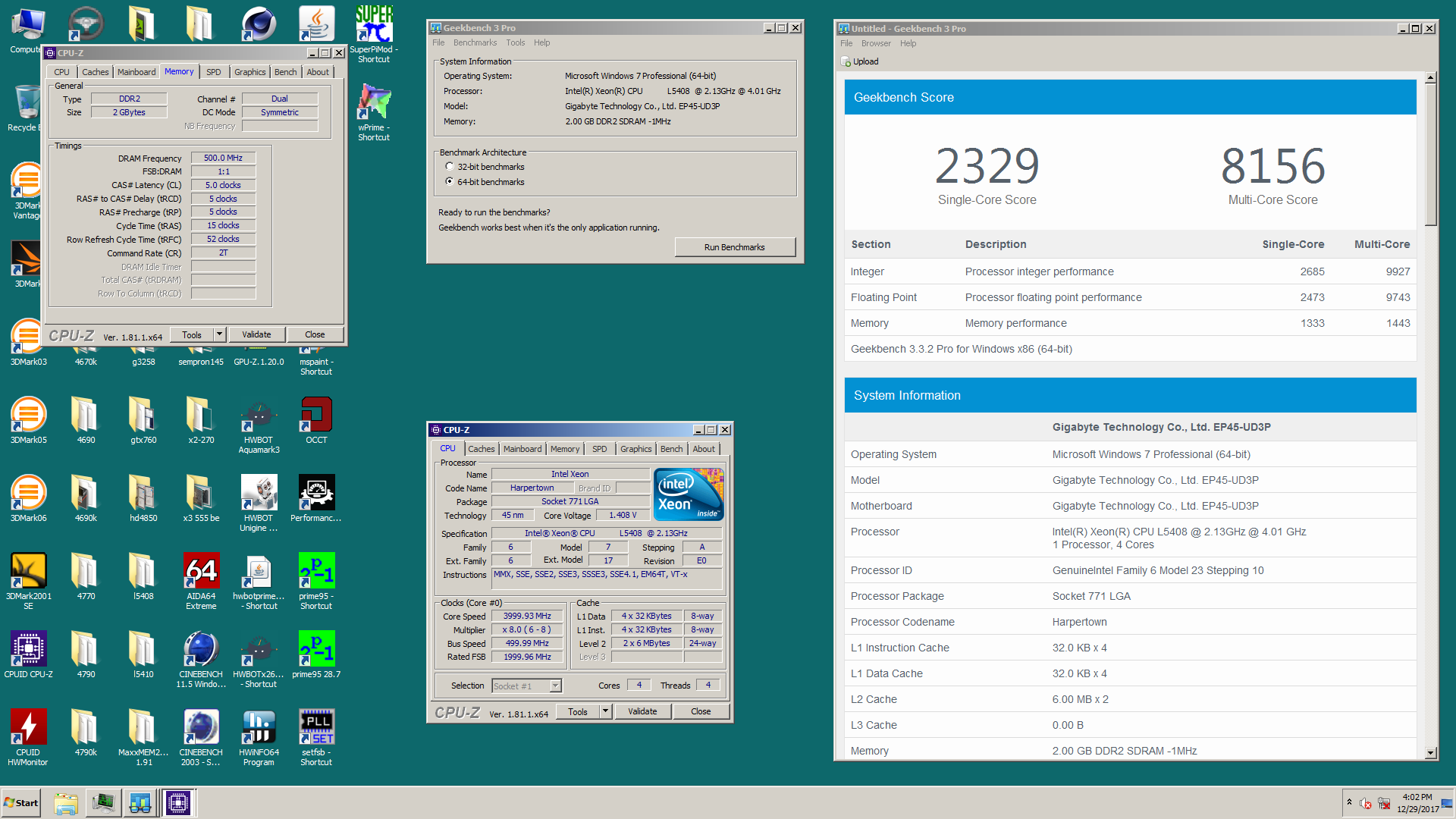Click Validate in memory CPU-Z window
The image size is (1456, 819).
pyautogui.click(x=256, y=334)
